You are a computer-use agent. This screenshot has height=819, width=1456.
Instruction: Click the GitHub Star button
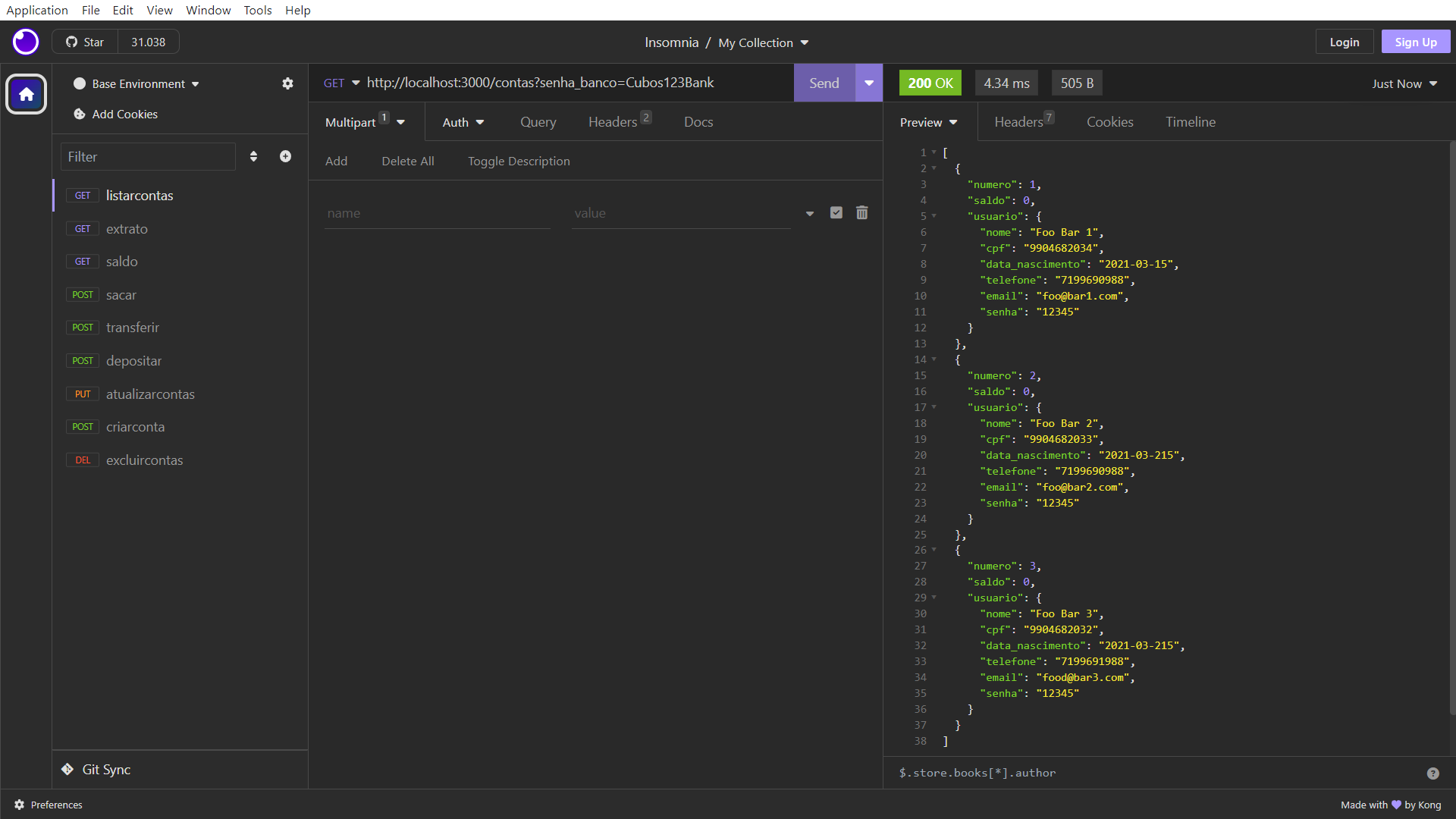tap(85, 42)
